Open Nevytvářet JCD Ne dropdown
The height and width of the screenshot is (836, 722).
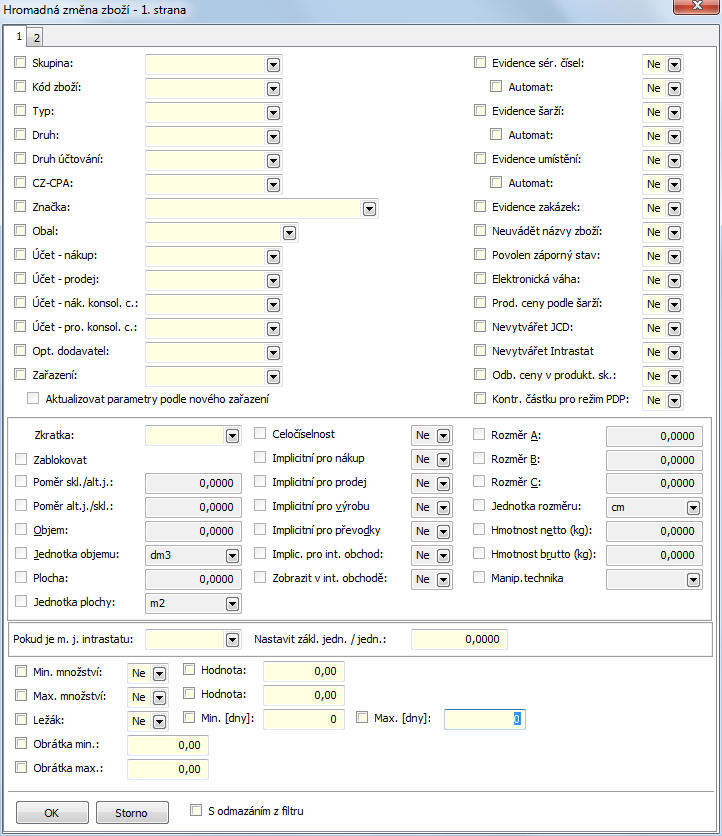pos(675,328)
